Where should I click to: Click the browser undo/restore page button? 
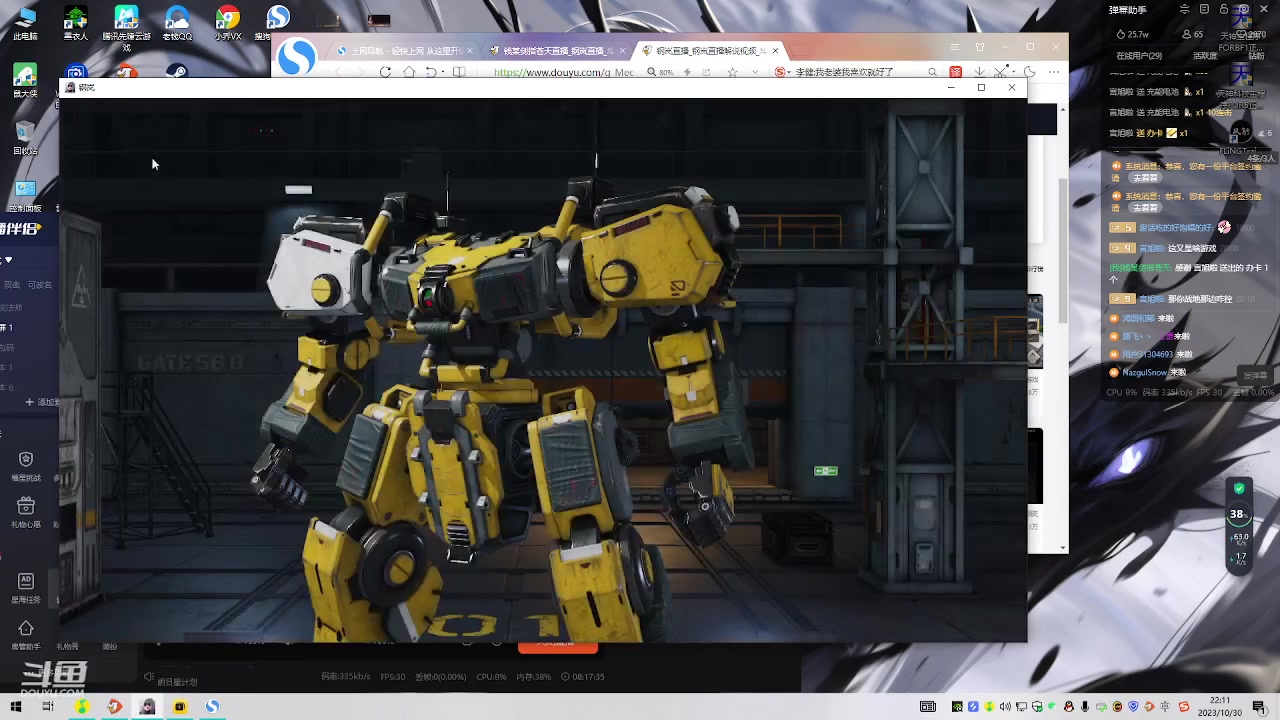431,72
